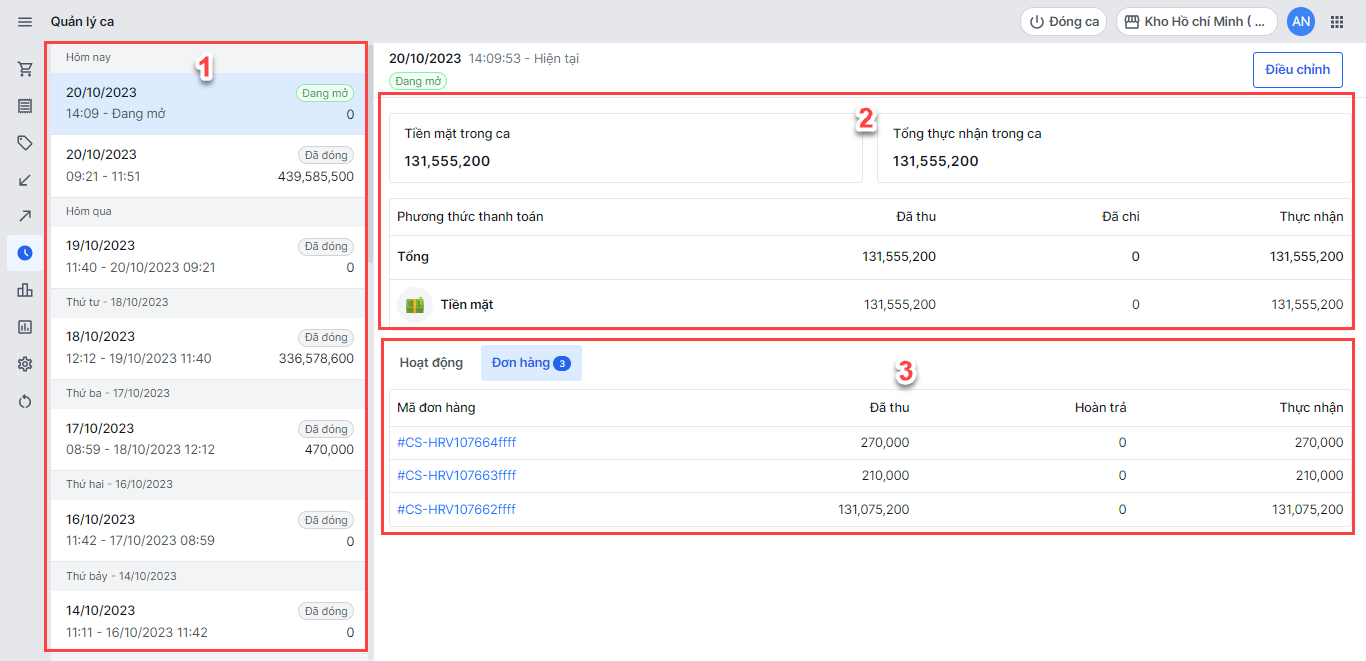Select the 20/10/2023 09:21 - 11:51 shift
1366x661 pixels.
click(x=209, y=165)
